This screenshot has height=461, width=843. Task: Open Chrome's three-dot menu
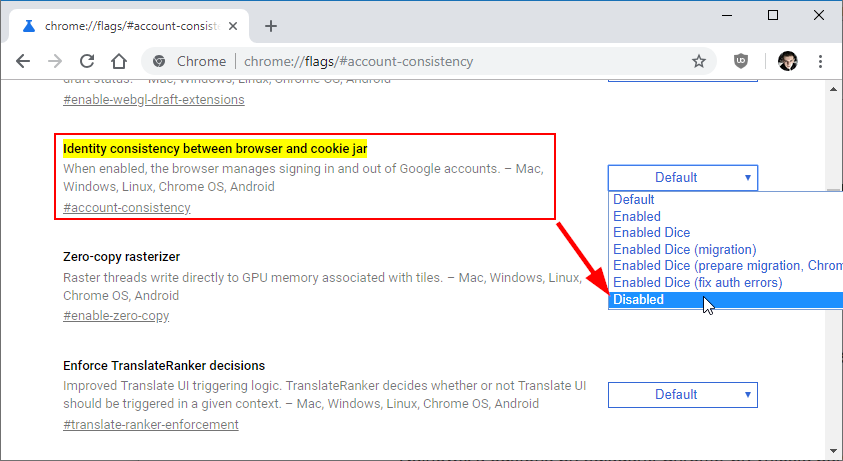820,61
